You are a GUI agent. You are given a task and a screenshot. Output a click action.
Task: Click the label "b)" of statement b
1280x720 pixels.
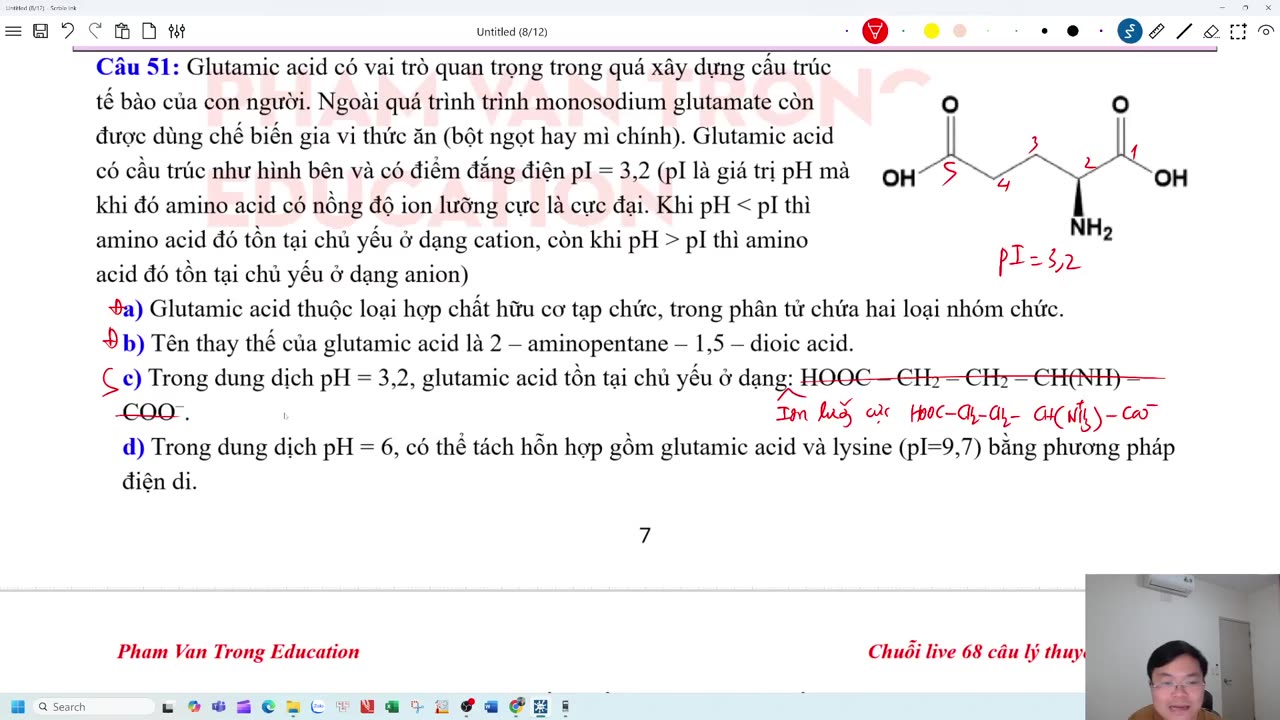coord(134,343)
